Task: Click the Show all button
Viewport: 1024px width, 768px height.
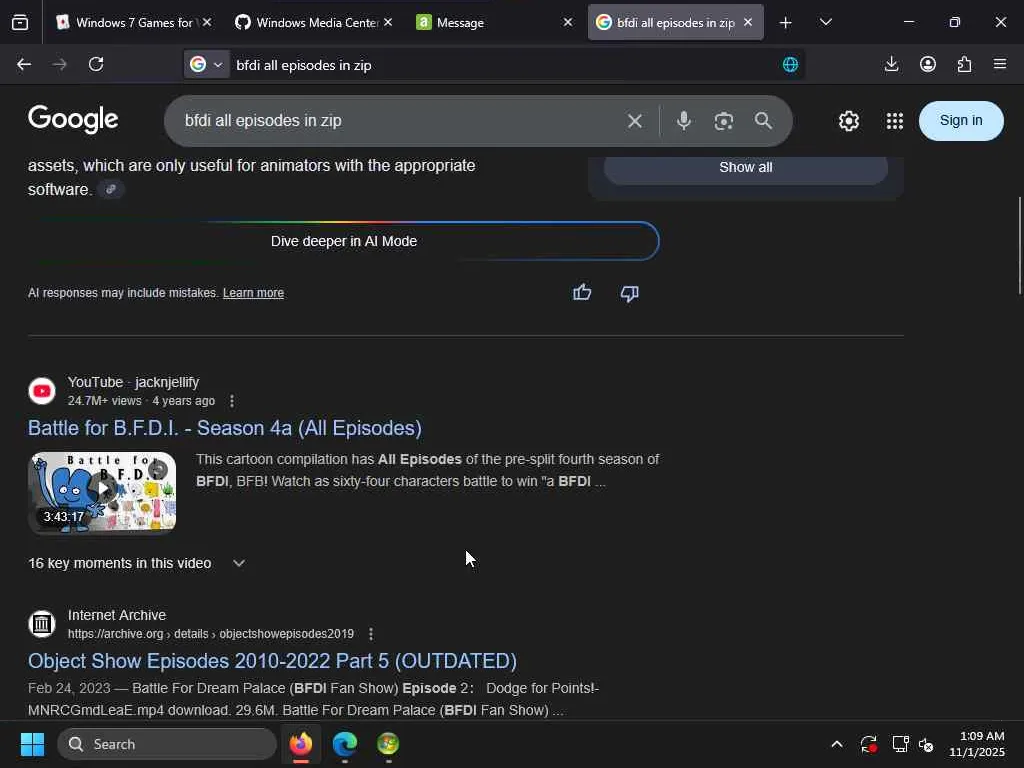Action: pyautogui.click(x=746, y=167)
